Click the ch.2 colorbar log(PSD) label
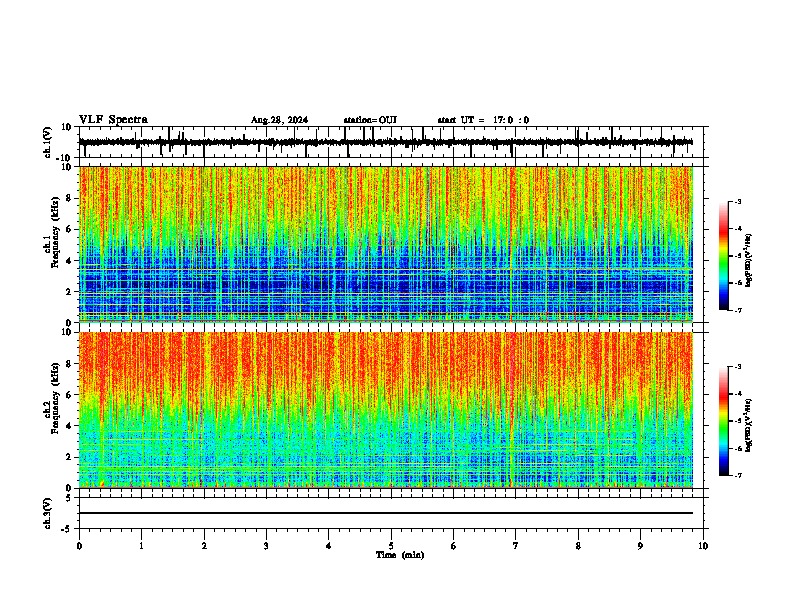 click(749, 425)
